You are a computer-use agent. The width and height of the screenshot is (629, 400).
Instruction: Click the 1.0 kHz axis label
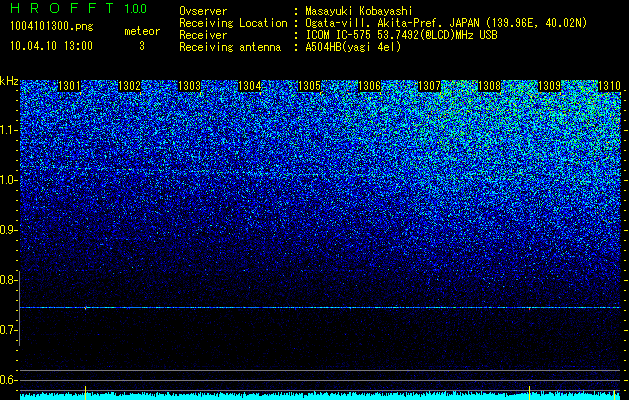pos(8,180)
